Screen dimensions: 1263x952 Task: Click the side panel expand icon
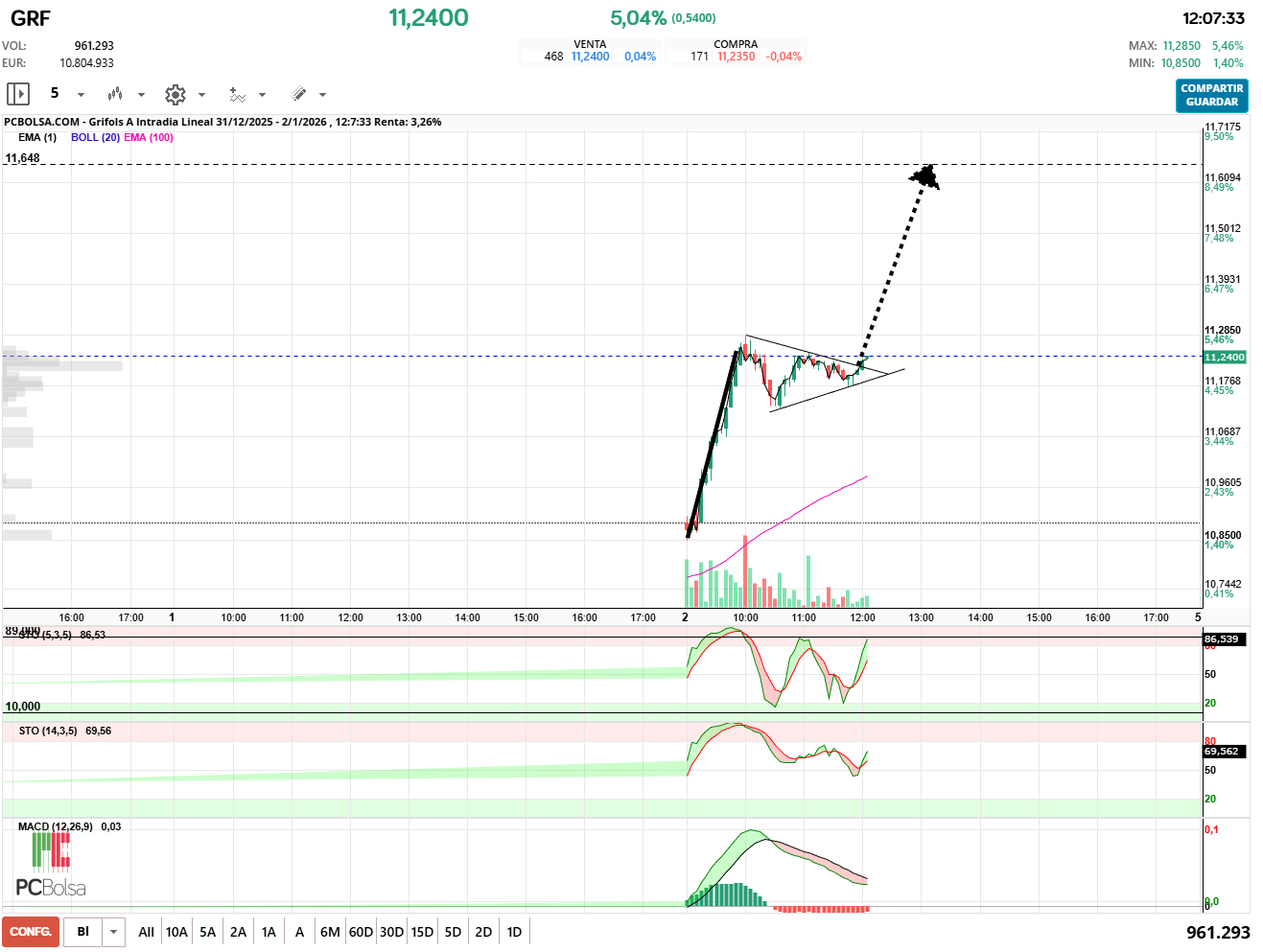click(x=18, y=94)
